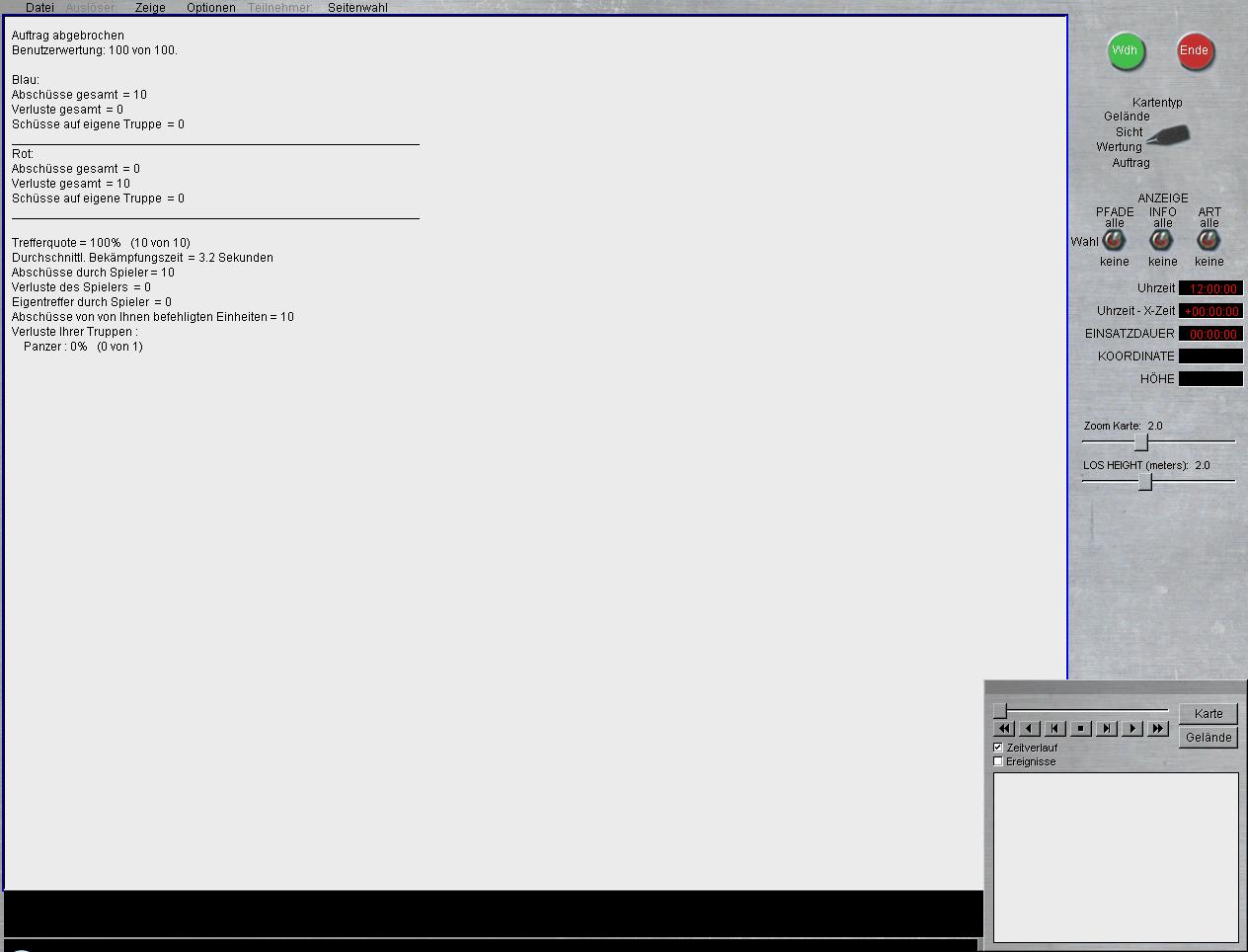Viewport: 1248px width, 952px height.
Task: Open the Optionen menu
Action: 210,8
